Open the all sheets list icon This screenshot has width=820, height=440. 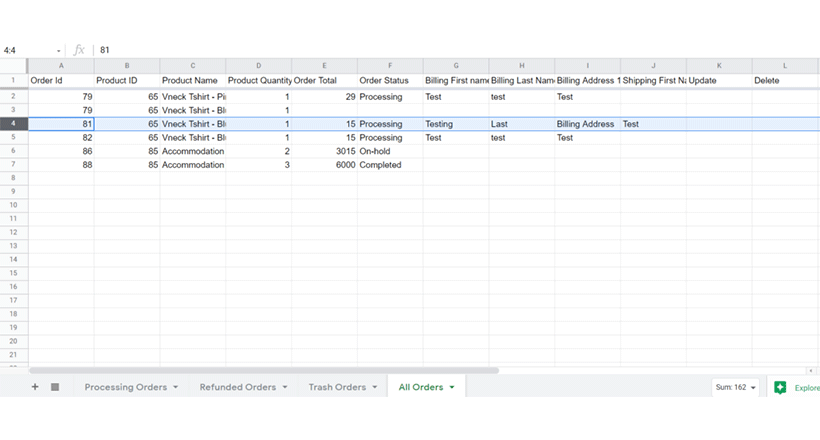point(55,387)
